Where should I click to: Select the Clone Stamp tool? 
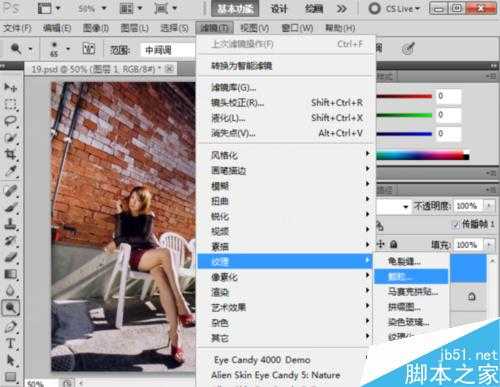(x=11, y=224)
